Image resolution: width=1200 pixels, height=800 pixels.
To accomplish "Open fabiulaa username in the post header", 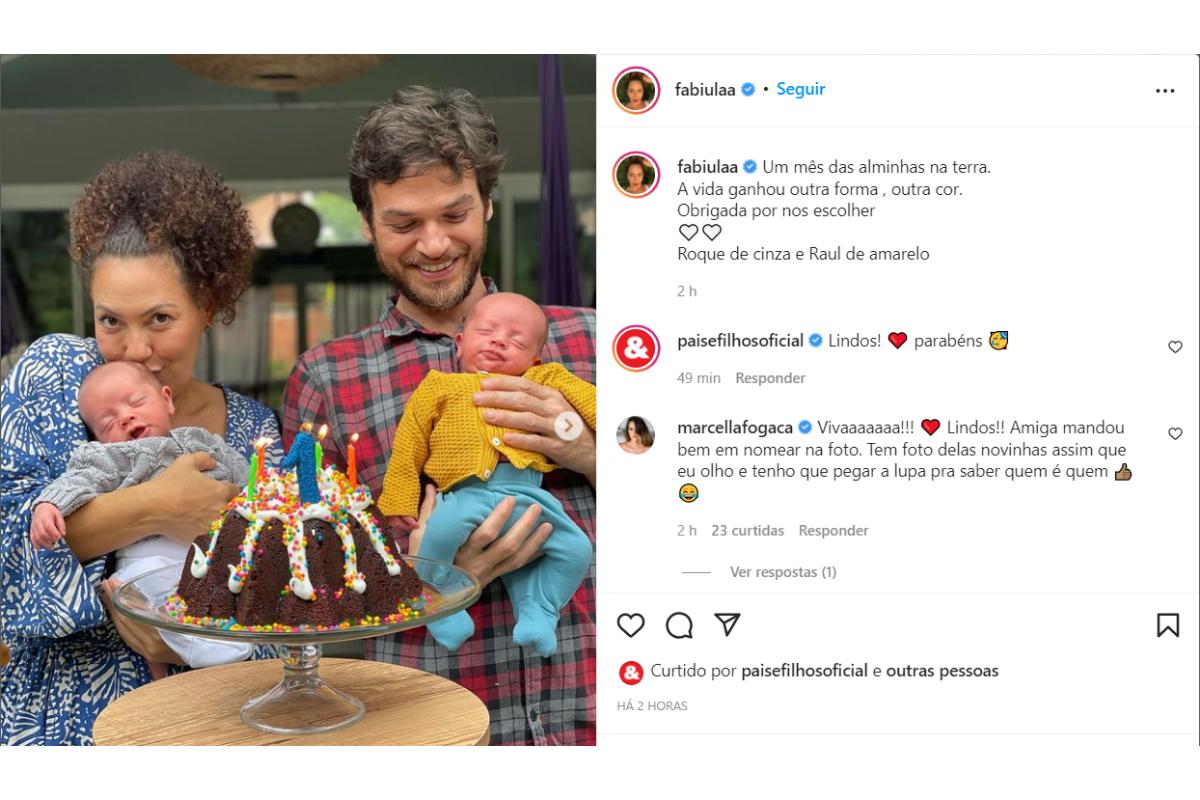I will coord(705,89).
